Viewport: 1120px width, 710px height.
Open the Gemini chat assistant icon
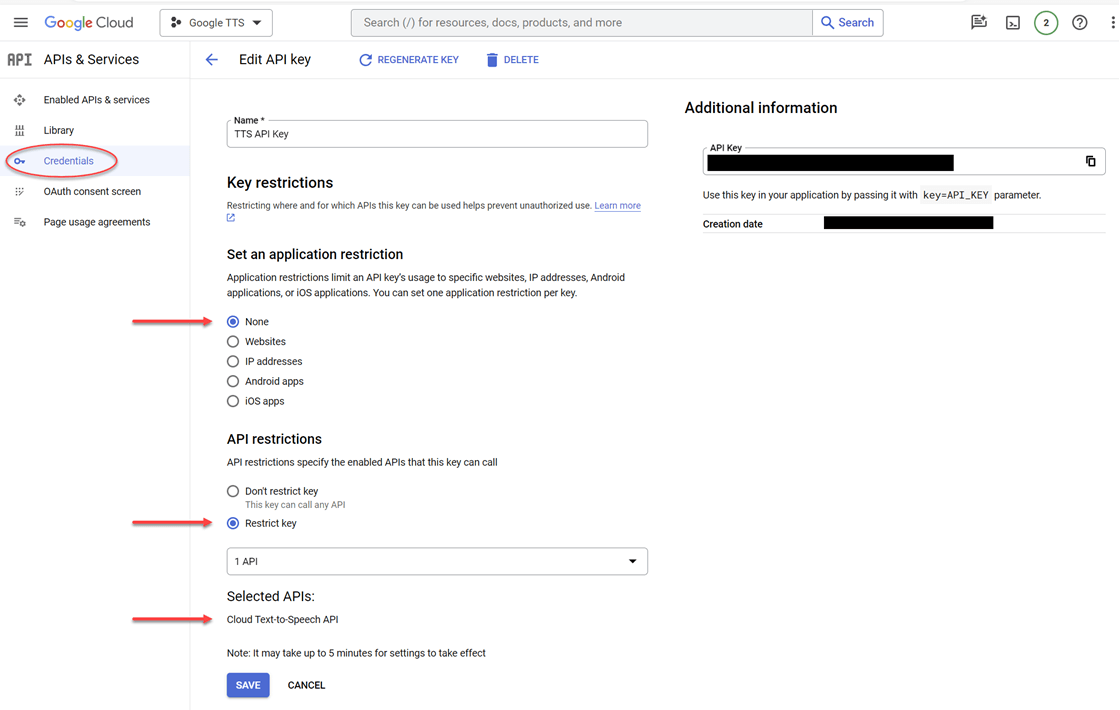click(979, 22)
